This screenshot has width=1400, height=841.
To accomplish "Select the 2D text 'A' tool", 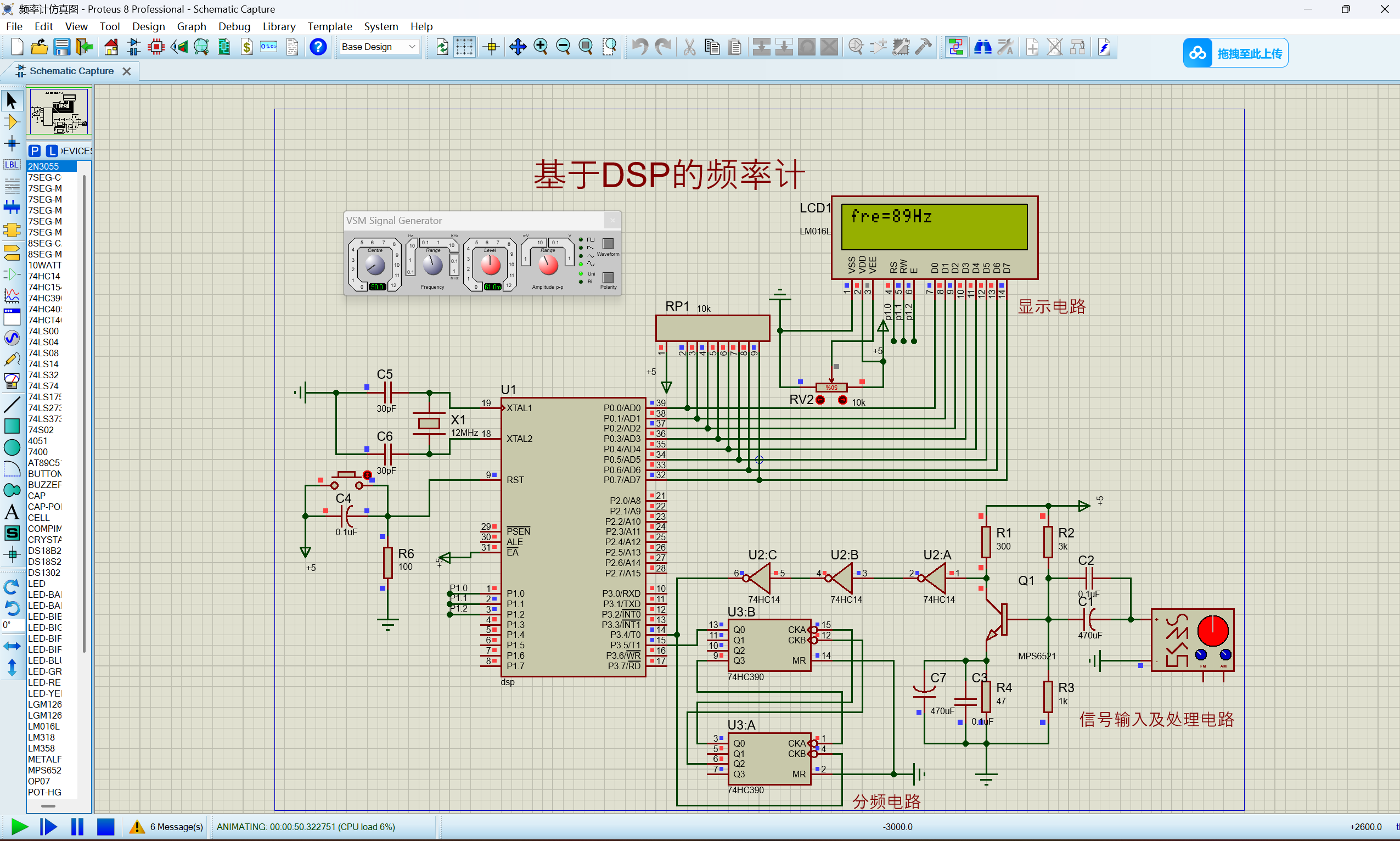I will point(12,512).
